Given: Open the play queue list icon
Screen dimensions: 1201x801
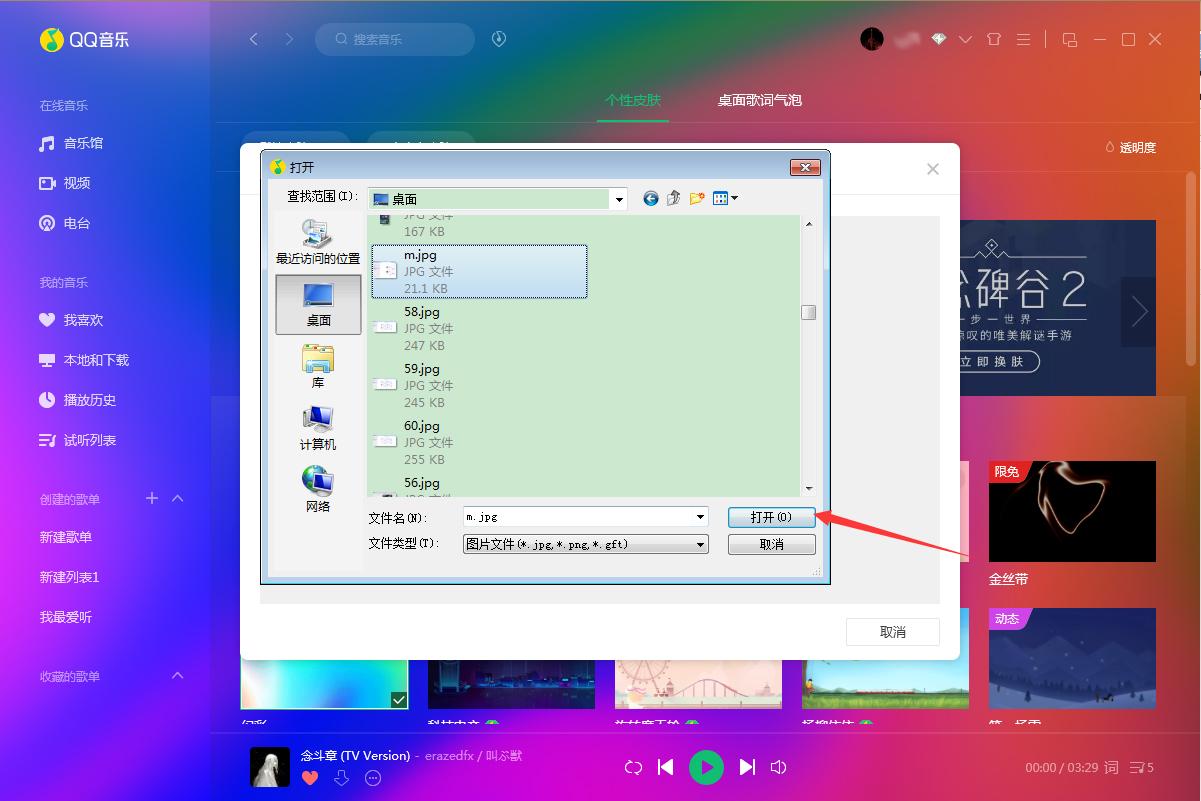Looking at the screenshot, I should pyautogui.click(x=1141, y=767).
